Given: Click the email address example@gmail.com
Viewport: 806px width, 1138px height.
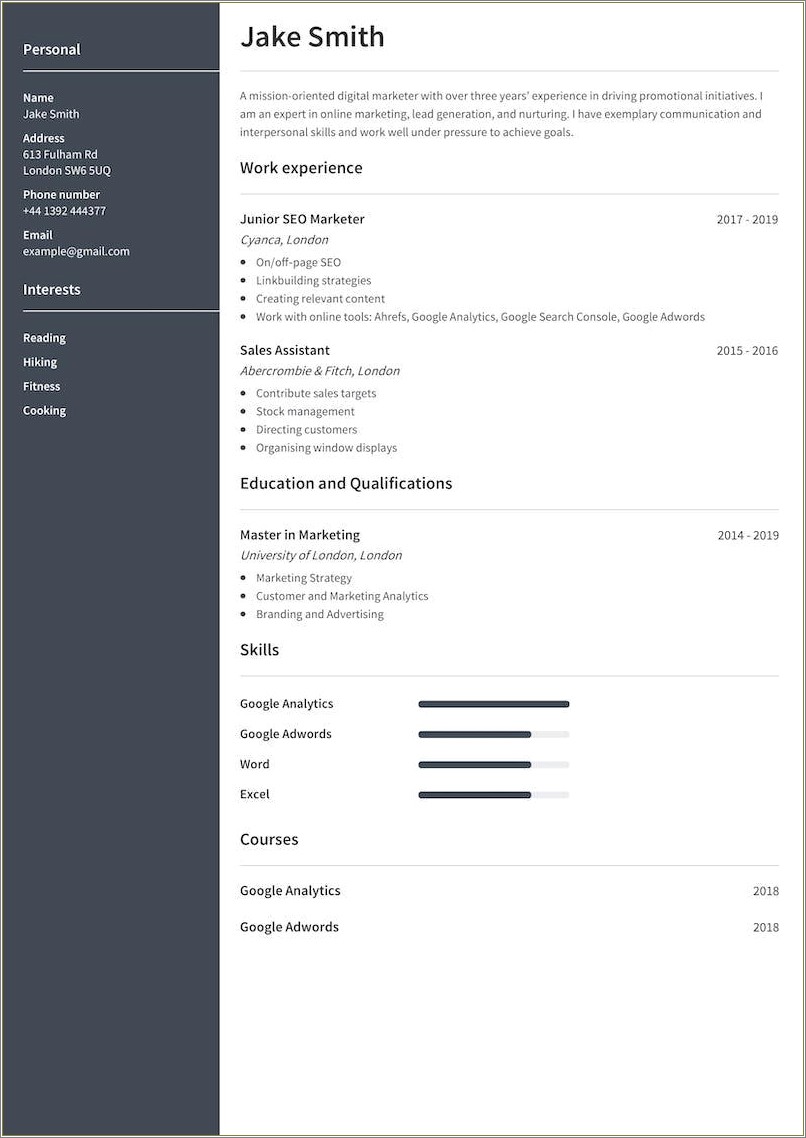Looking at the screenshot, I should click(x=76, y=251).
